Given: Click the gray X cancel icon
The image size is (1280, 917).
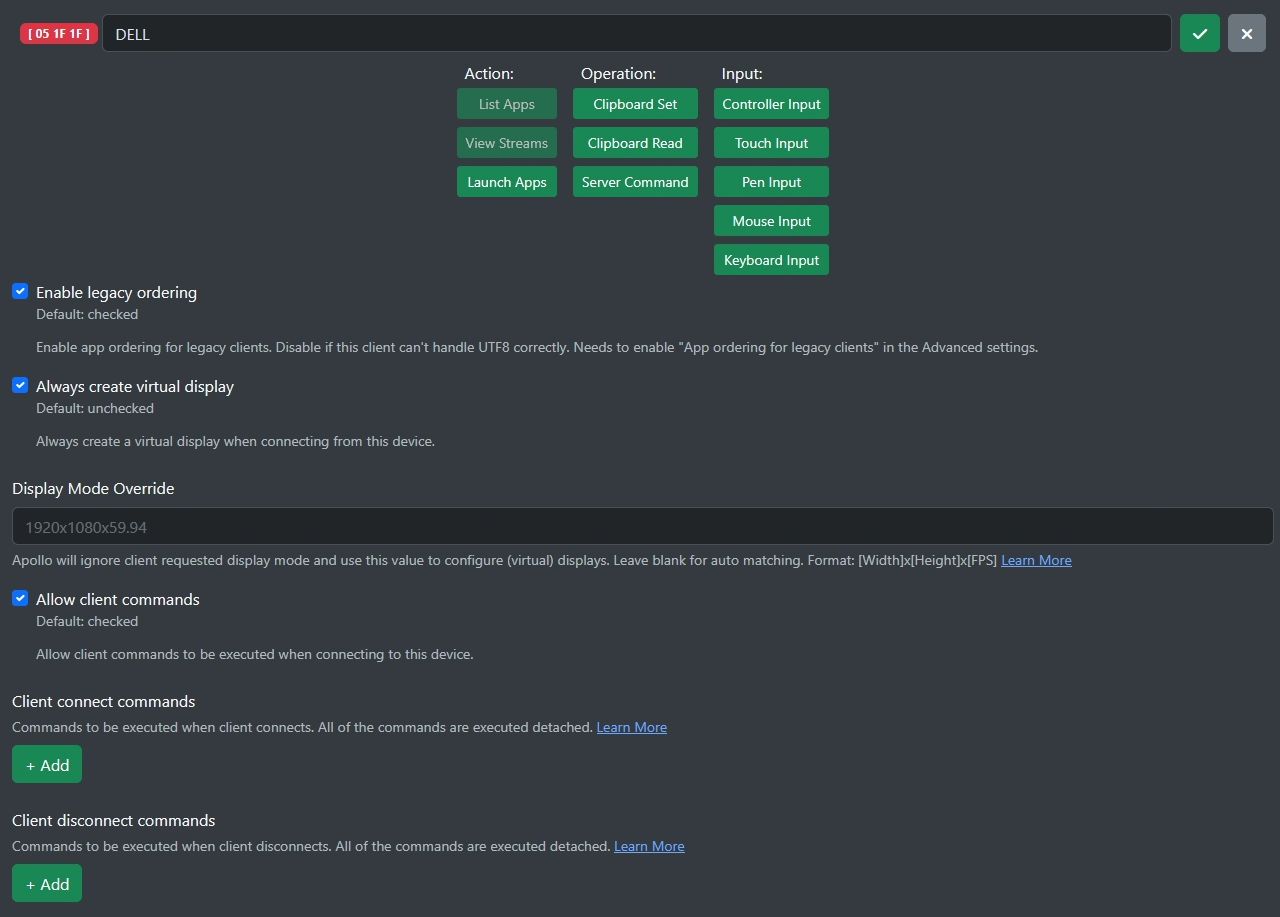Looking at the screenshot, I should pyautogui.click(x=1246, y=33).
